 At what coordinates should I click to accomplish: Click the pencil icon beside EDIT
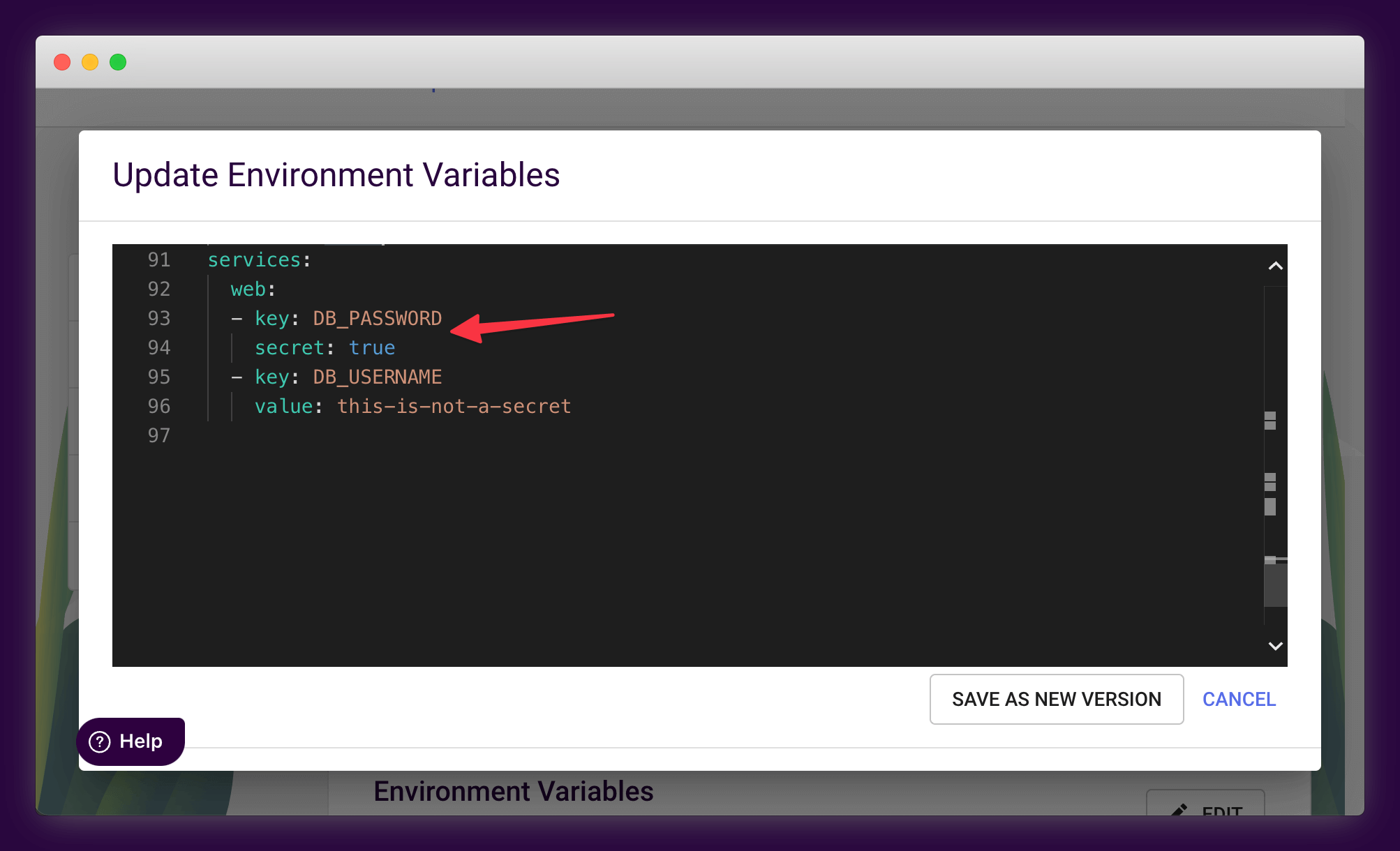pos(1179,810)
